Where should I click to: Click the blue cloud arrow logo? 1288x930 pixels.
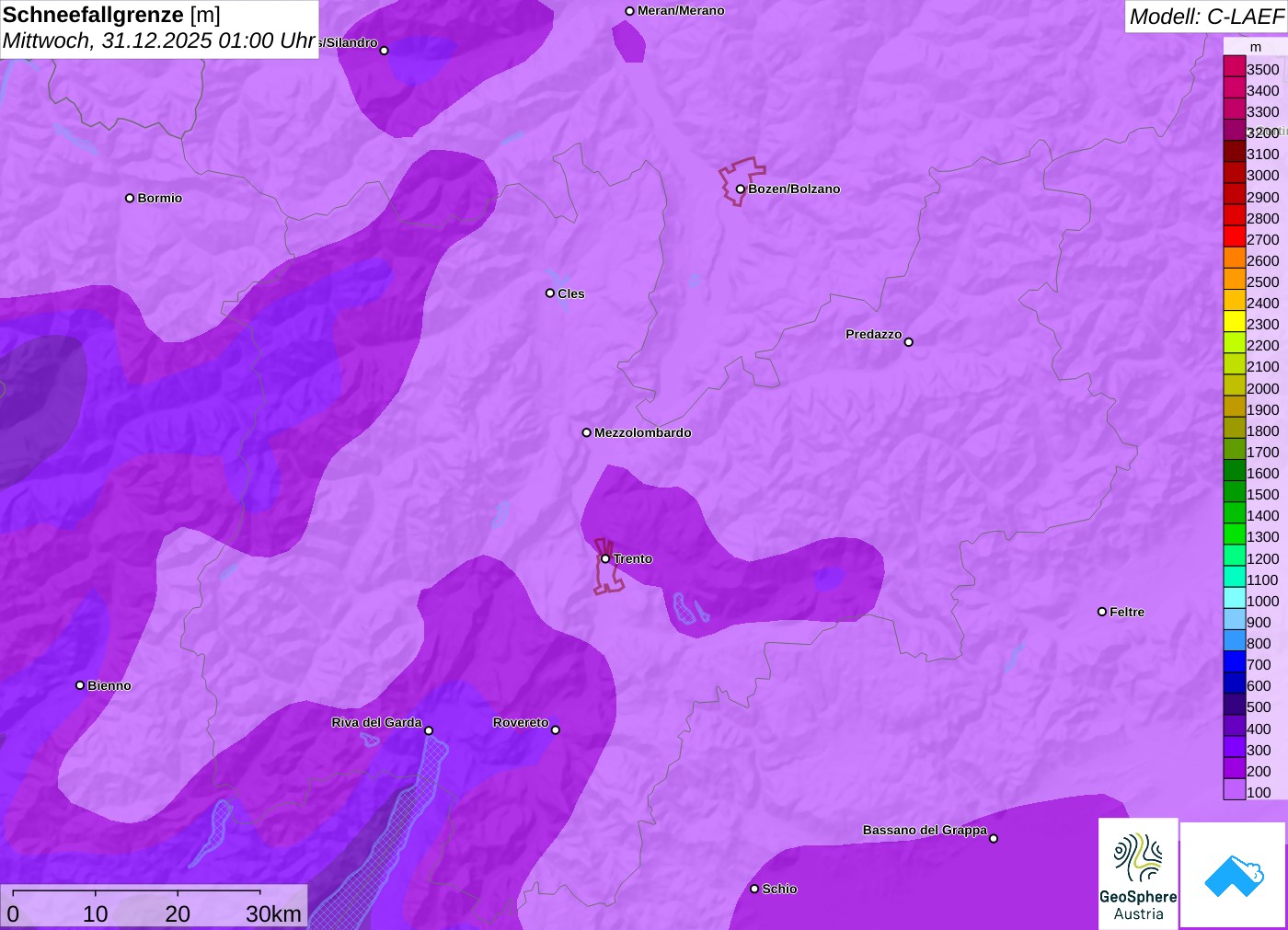point(1233,875)
